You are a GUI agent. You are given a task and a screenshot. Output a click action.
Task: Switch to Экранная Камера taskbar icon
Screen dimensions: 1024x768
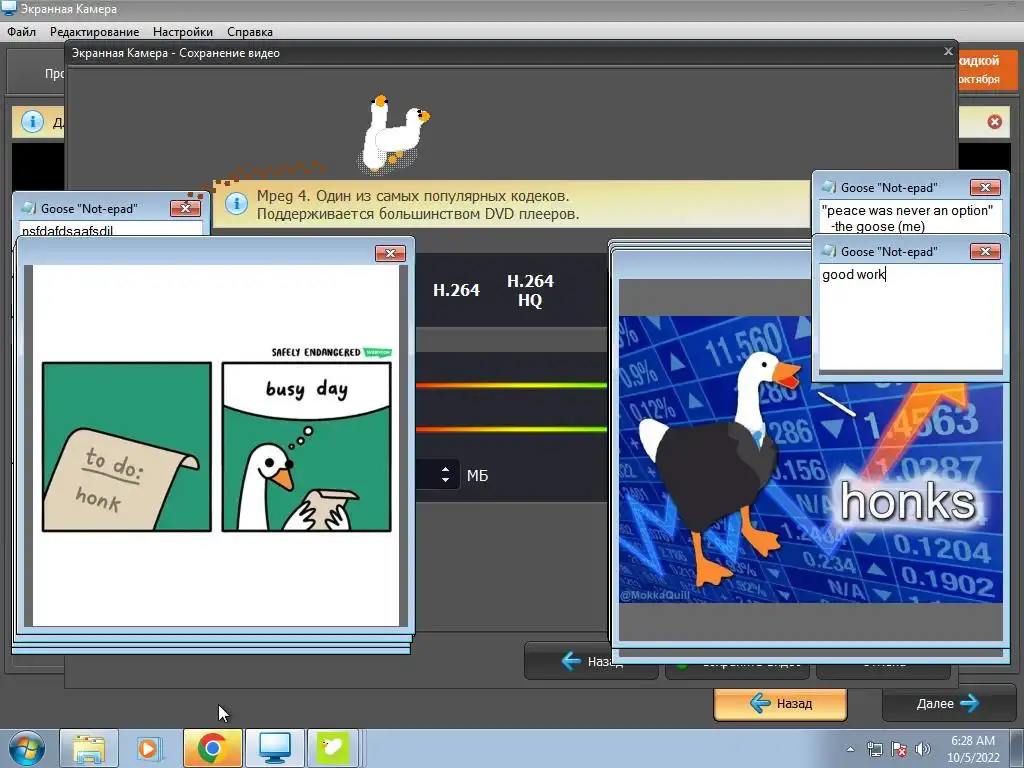click(275, 748)
